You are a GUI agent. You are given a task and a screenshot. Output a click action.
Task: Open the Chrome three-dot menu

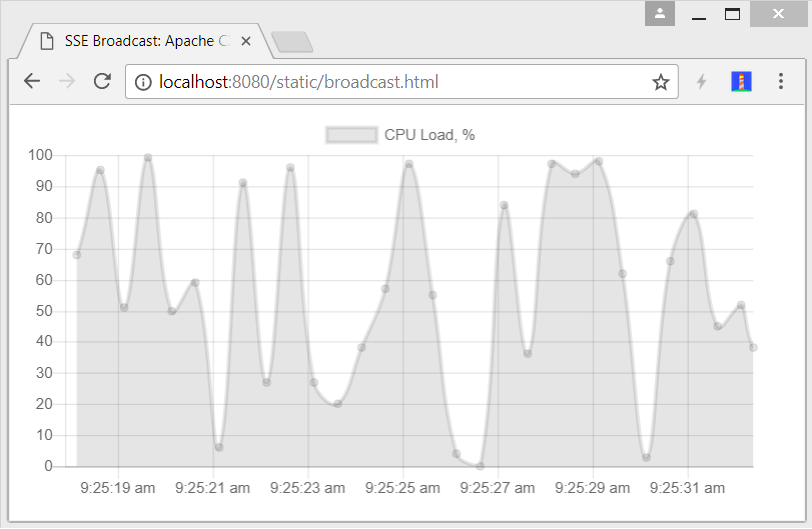[x=781, y=81]
